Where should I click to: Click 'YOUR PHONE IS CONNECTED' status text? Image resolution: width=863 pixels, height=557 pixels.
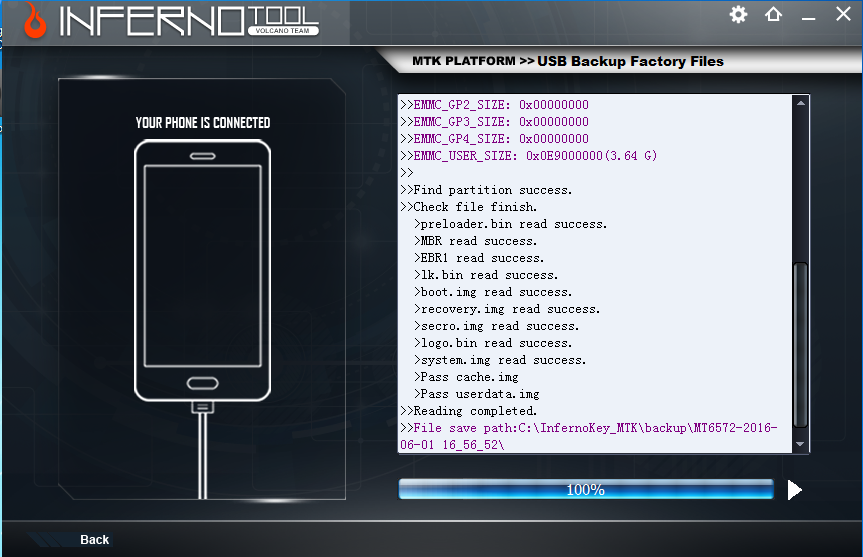[x=203, y=123]
